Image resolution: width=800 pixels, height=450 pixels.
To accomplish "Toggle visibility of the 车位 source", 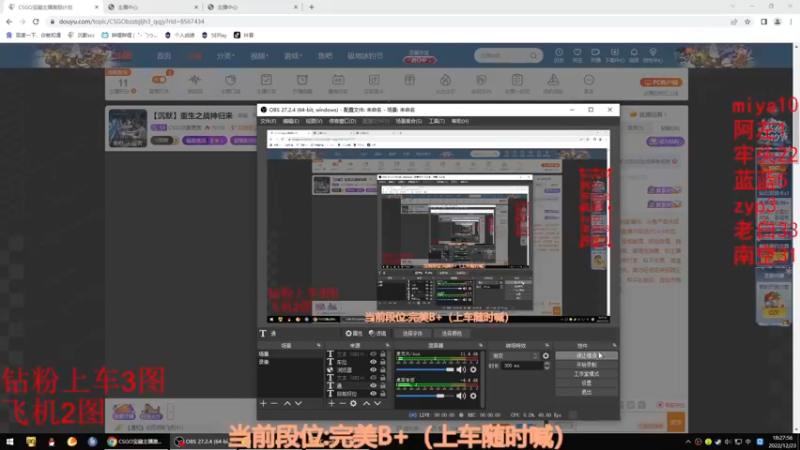I will [373, 362].
